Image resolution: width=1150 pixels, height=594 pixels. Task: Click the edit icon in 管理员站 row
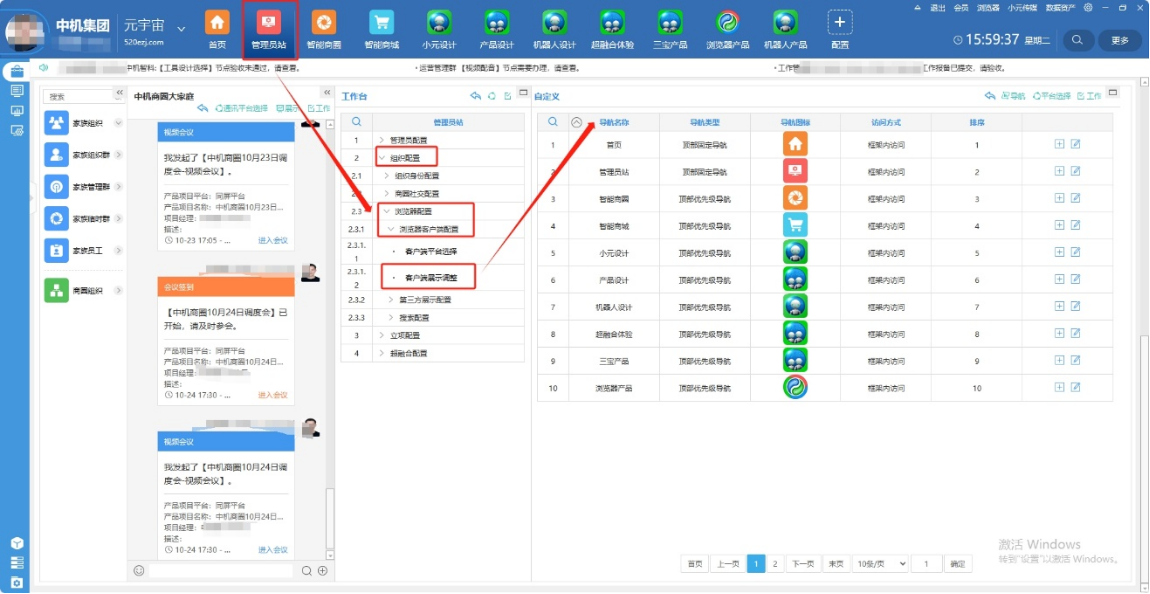point(1075,171)
